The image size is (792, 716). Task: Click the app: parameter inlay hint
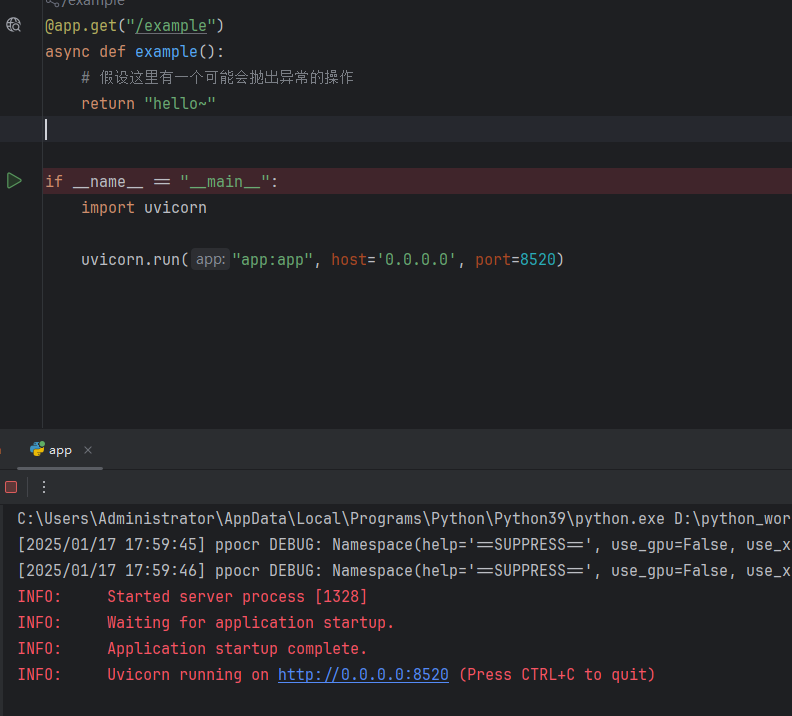coord(210,260)
